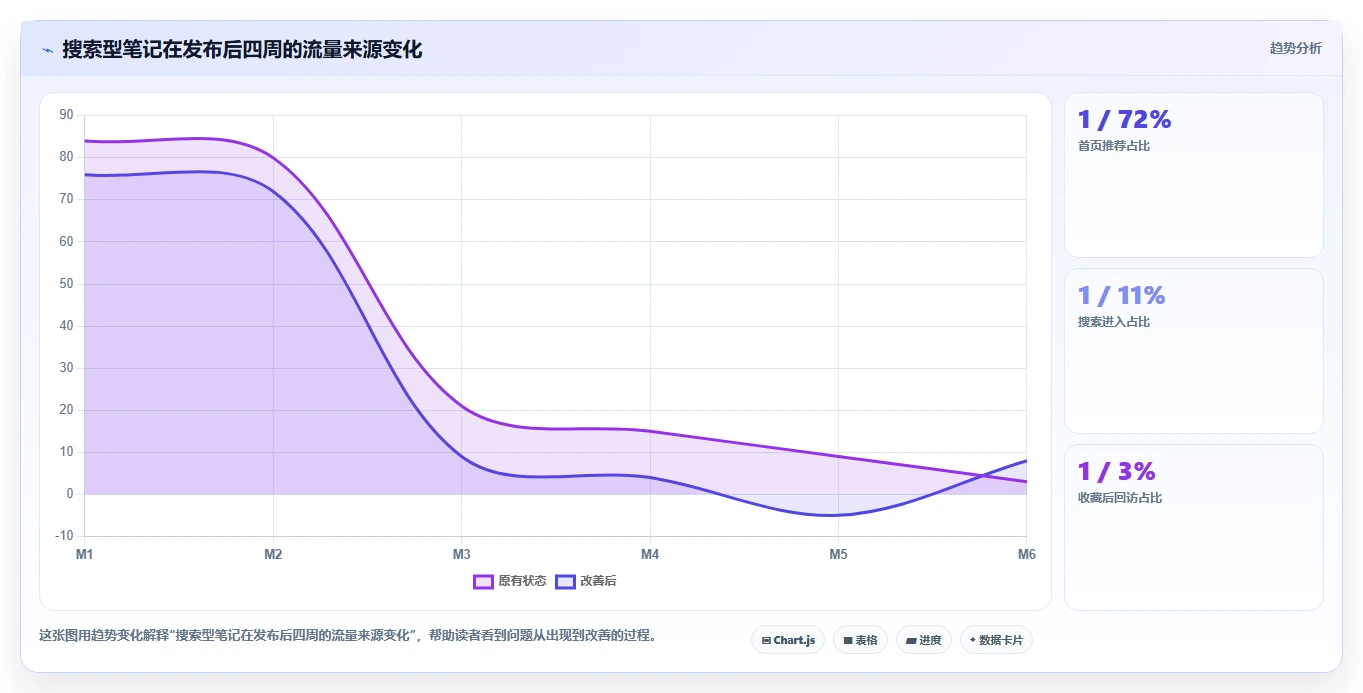Click the chart title 搜索型笔记在发布后四周的流量来源变化
The width and height of the screenshot is (1363, 693).
(x=242, y=50)
